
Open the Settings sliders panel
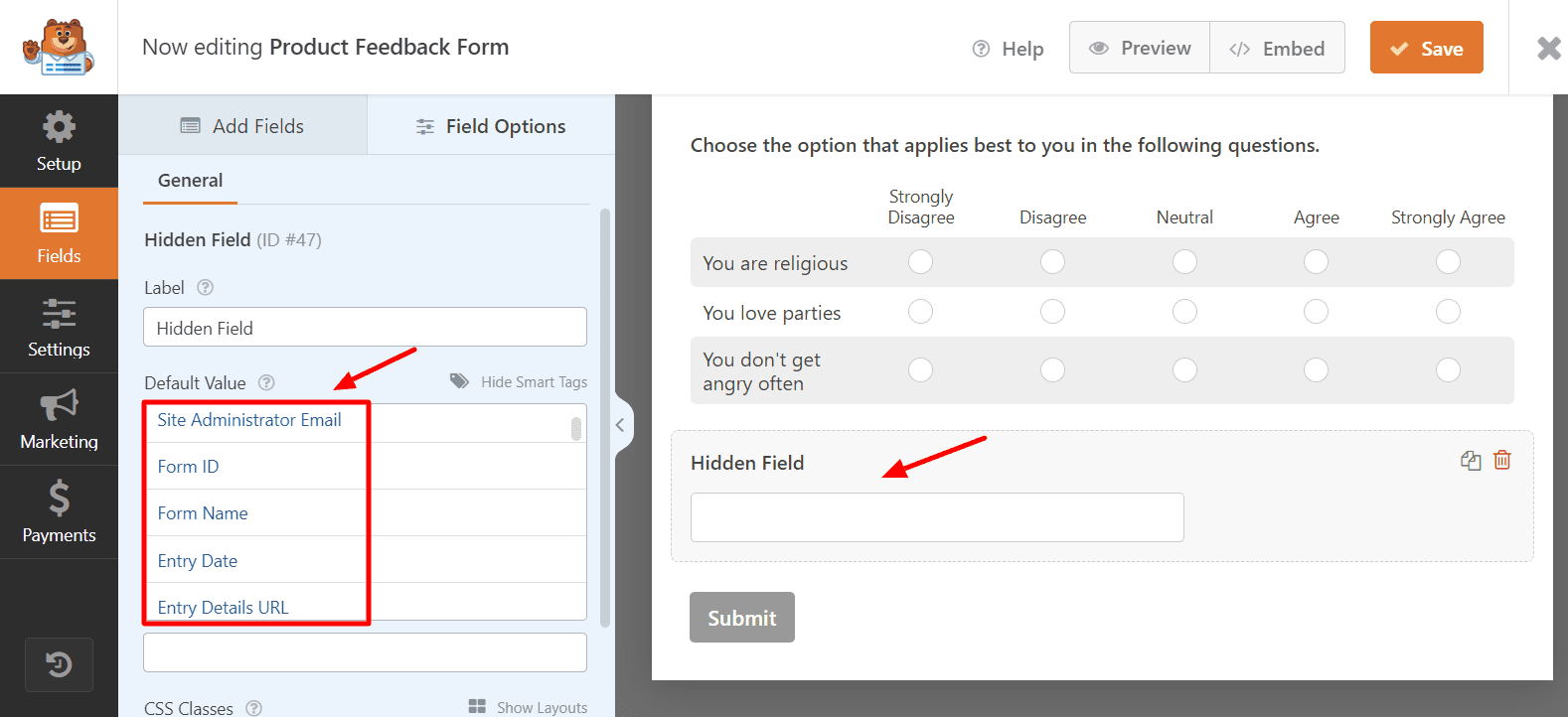[59, 327]
